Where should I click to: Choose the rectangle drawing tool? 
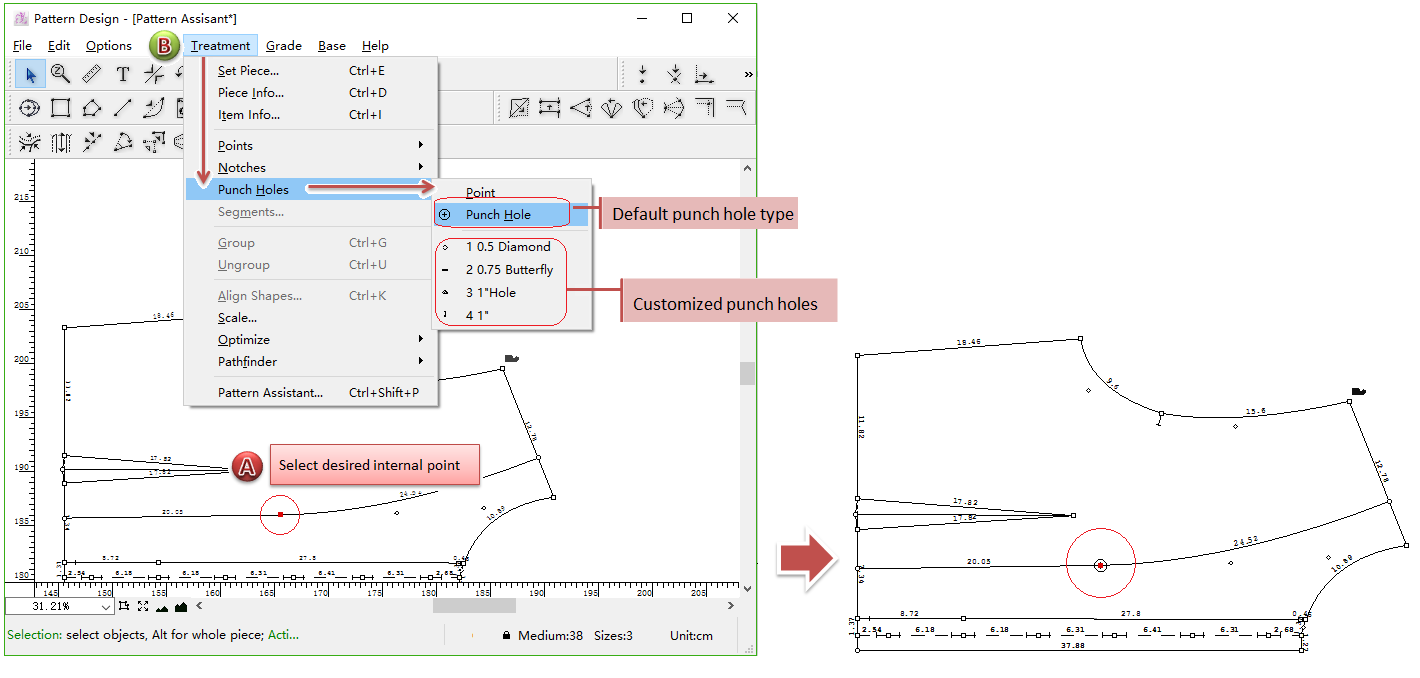pos(60,108)
